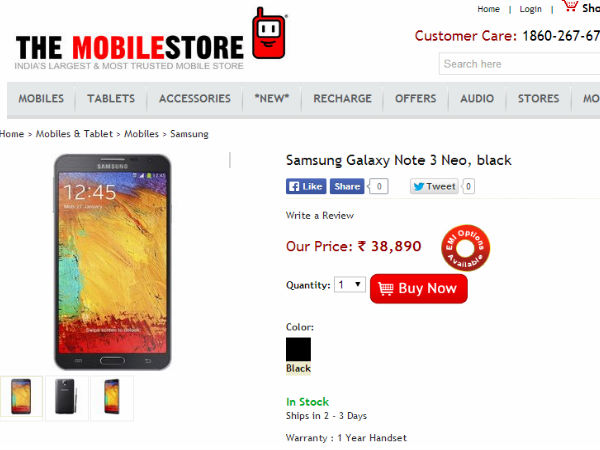Click the EMI Options Available badge
The height and width of the screenshot is (450, 600).
pos(465,248)
